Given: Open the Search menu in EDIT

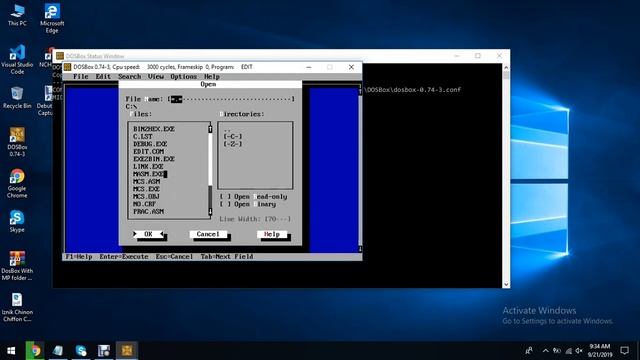Looking at the screenshot, I should (129, 76).
